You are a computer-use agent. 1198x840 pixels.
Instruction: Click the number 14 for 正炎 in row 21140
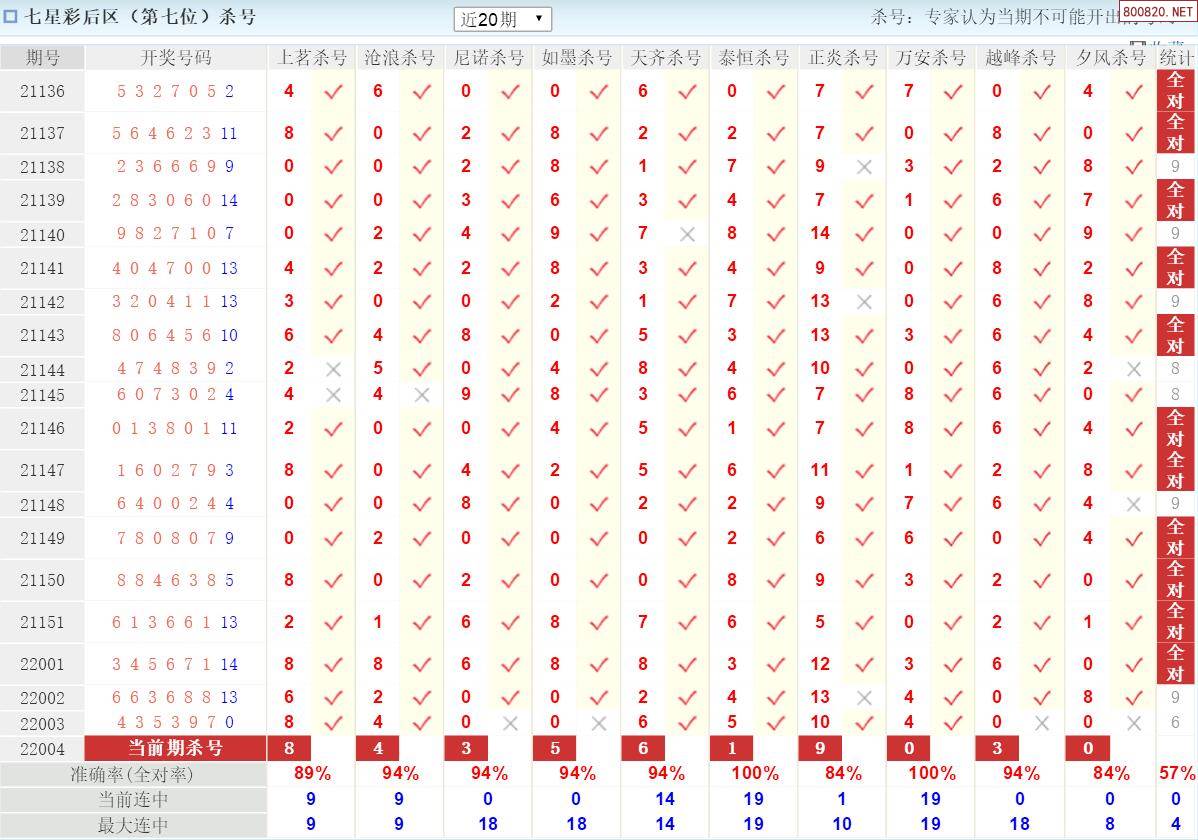(820, 233)
